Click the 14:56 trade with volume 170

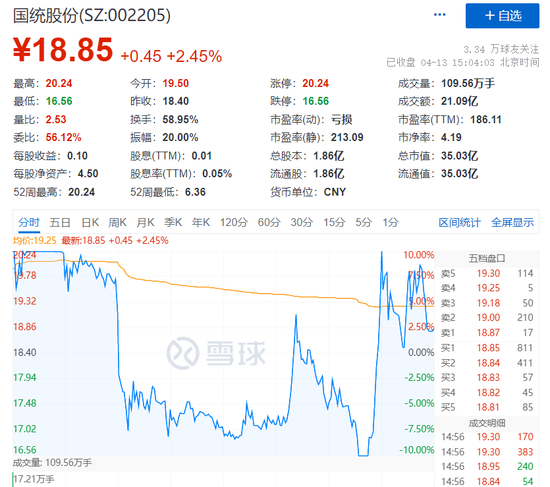coord(487,437)
